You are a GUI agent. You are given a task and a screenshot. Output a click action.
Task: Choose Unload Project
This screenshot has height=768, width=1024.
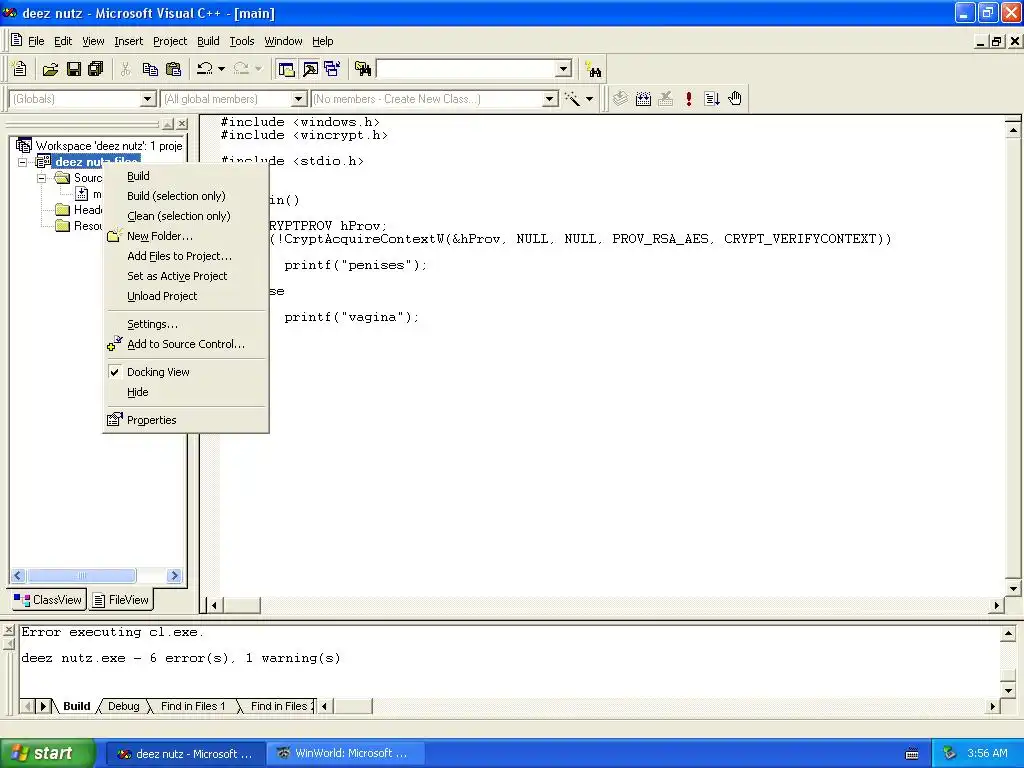click(x=186, y=296)
